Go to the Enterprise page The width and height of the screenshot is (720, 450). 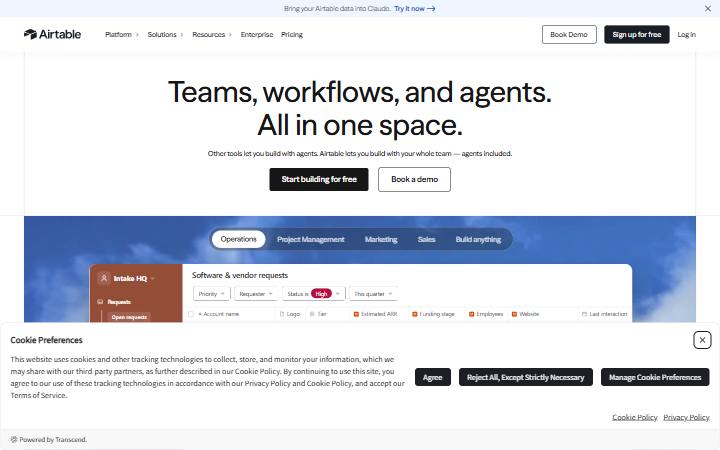[257, 34]
